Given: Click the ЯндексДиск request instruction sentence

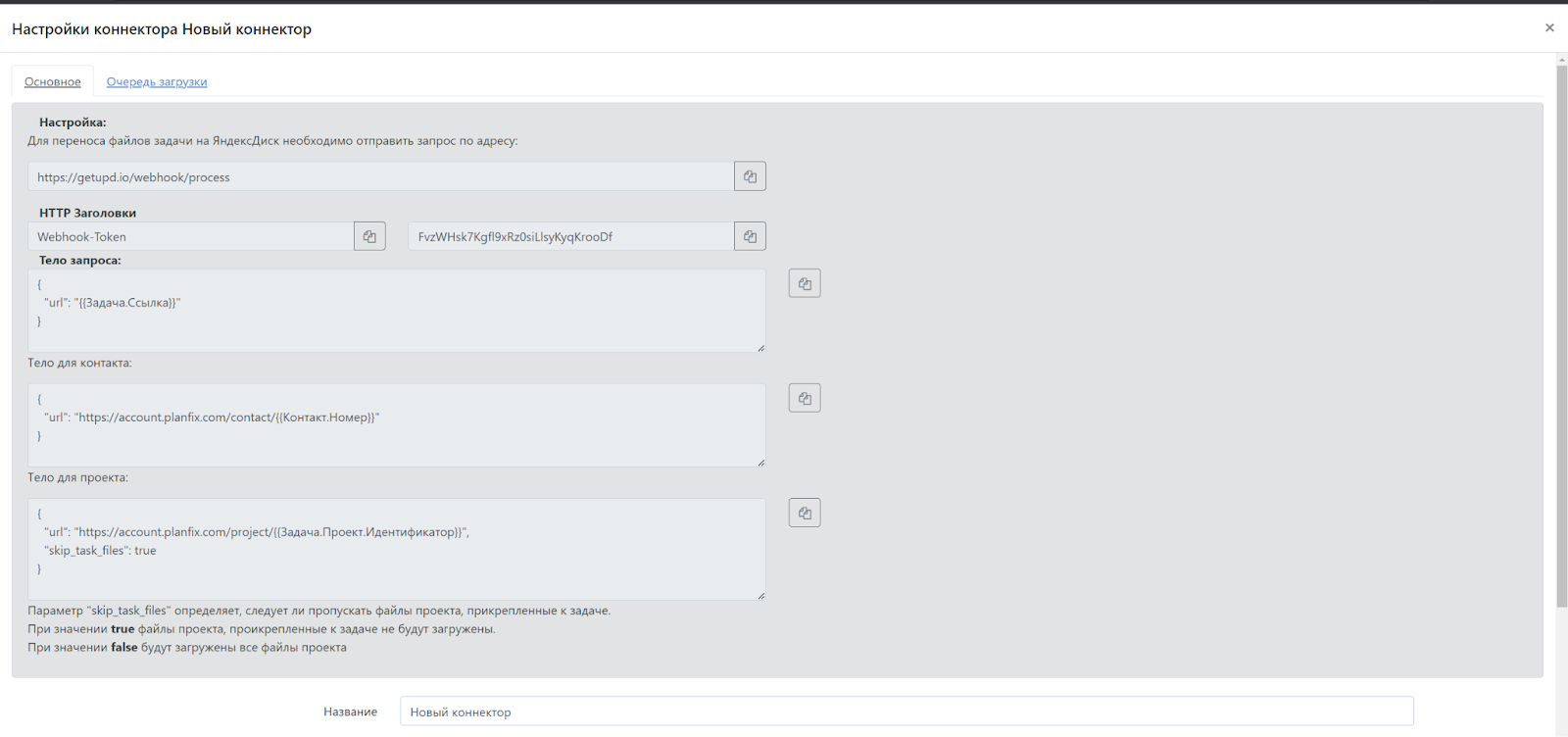Looking at the screenshot, I should [x=272, y=140].
